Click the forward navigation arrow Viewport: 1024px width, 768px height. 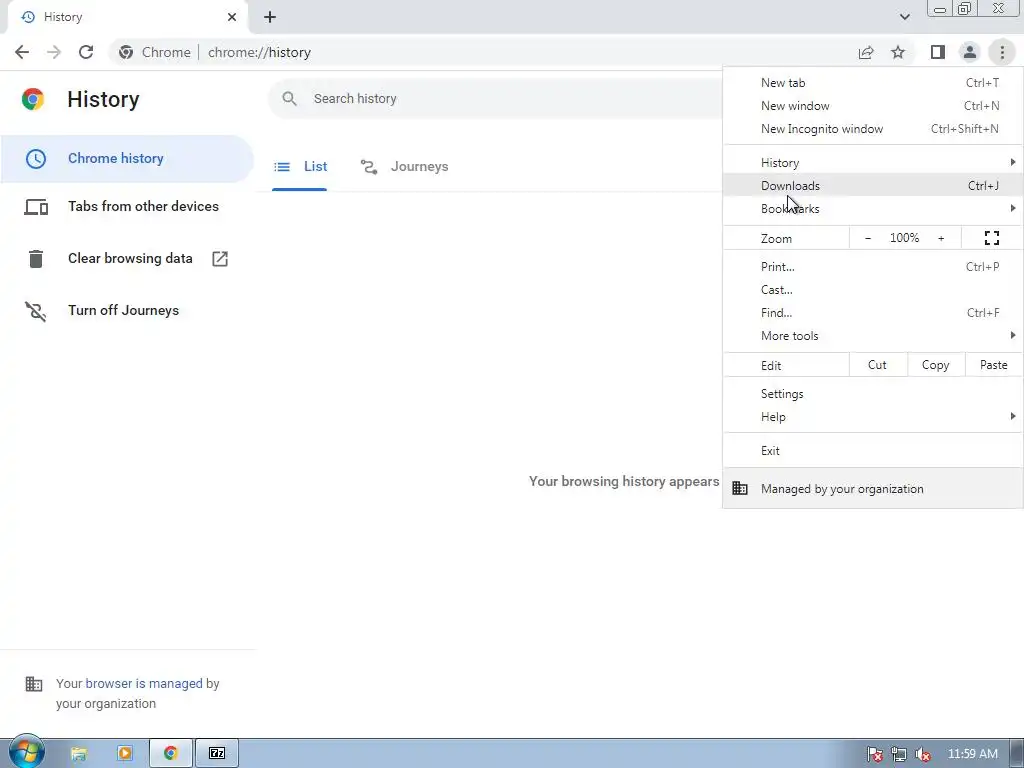tap(54, 52)
